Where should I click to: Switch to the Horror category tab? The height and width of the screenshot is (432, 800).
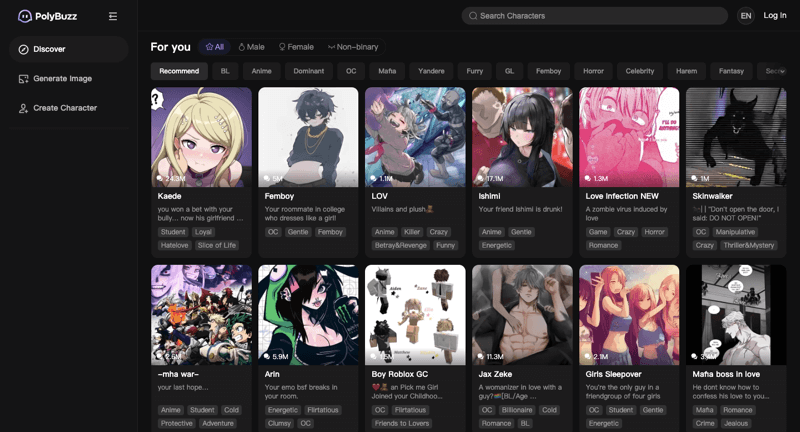pyautogui.click(x=593, y=71)
